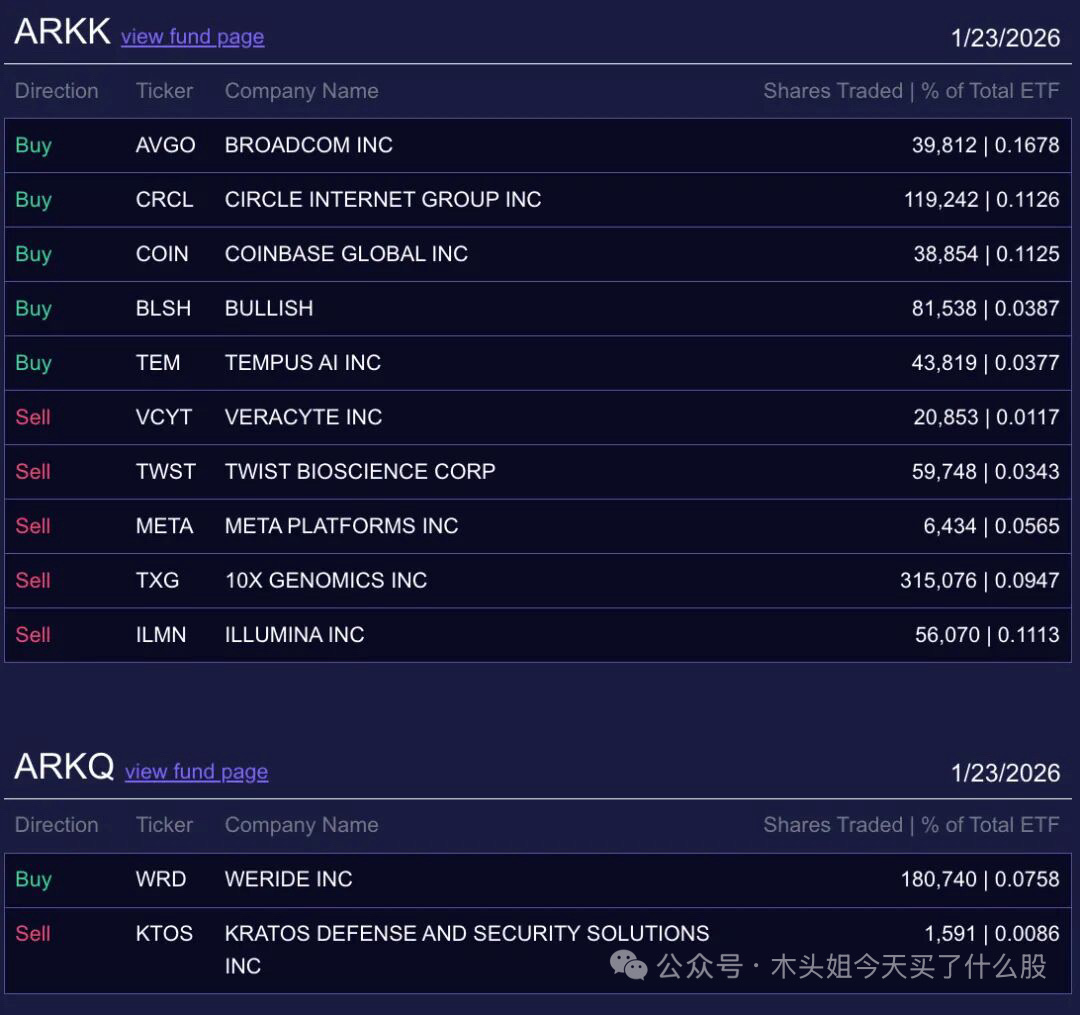Click BROADCOM INC company name
The width and height of the screenshot is (1080, 1015).
[309, 145]
